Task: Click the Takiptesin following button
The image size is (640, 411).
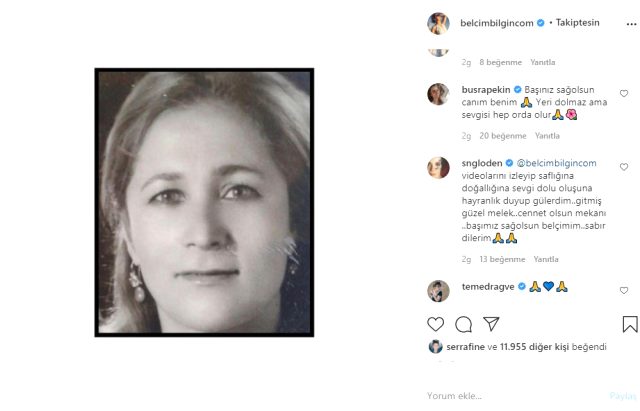Action: pyautogui.click(x=578, y=22)
